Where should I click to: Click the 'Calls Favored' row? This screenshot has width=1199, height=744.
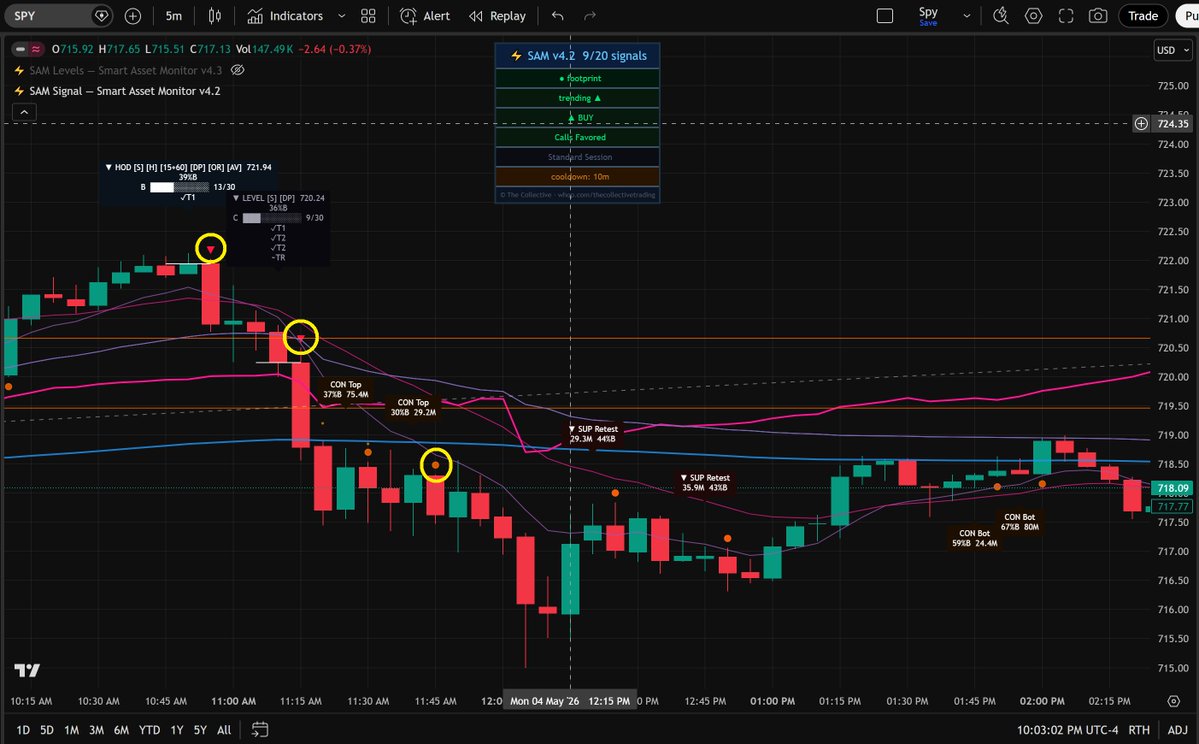pos(577,137)
